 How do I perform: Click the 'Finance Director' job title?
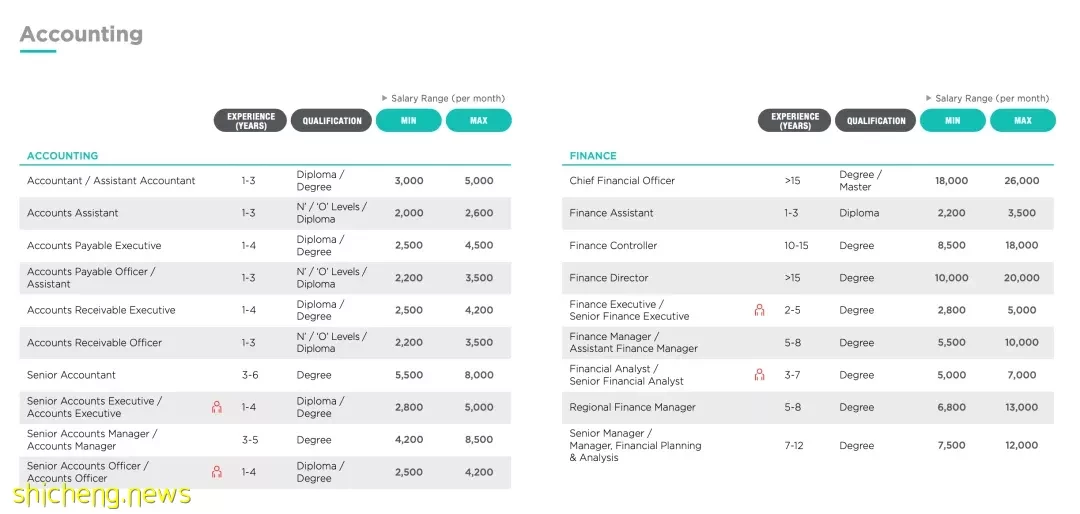click(x=609, y=278)
